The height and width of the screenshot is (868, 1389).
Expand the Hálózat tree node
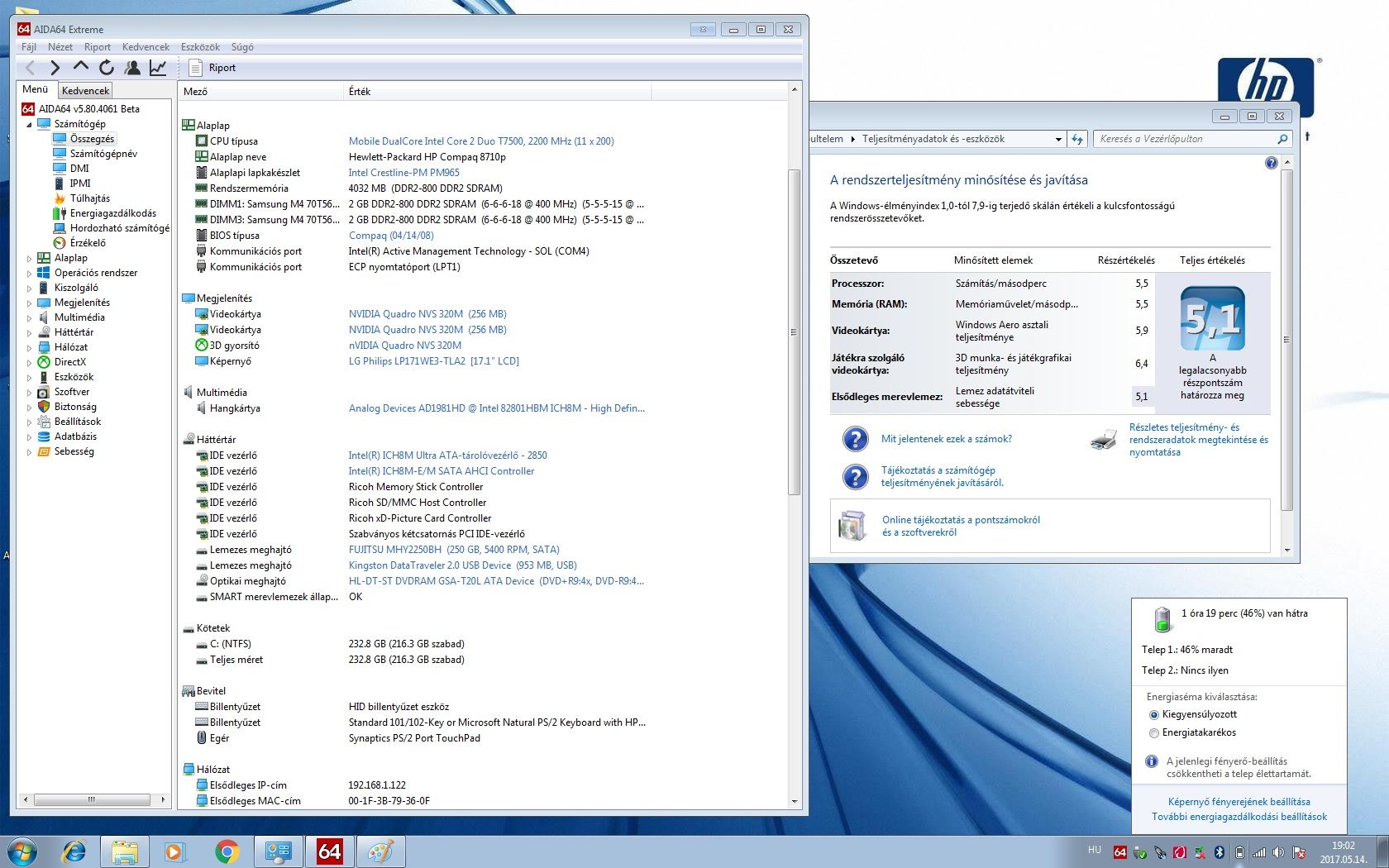[x=29, y=347]
